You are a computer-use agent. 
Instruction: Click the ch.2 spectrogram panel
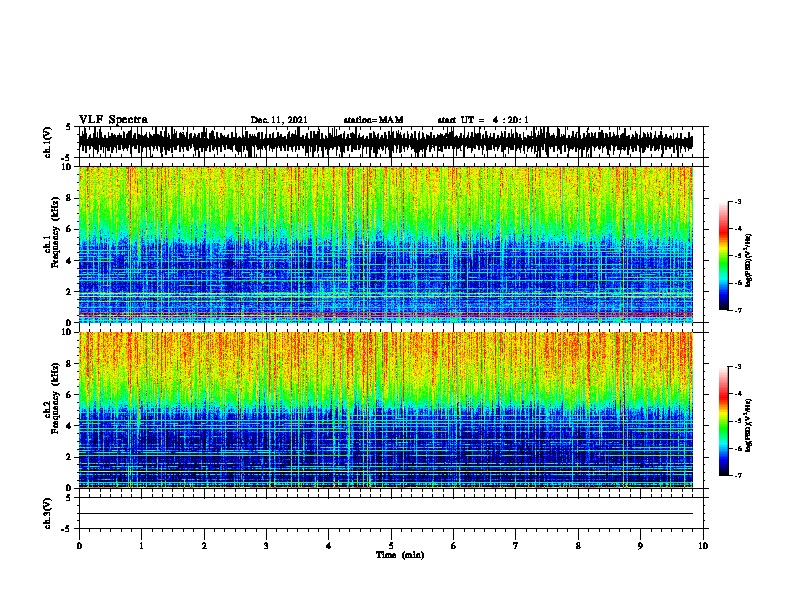pyautogui.click(x=386, y=410)
